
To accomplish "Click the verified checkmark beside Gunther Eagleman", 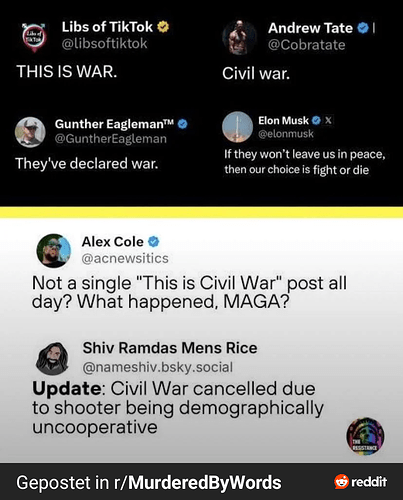I will click(x=183, y=124).
